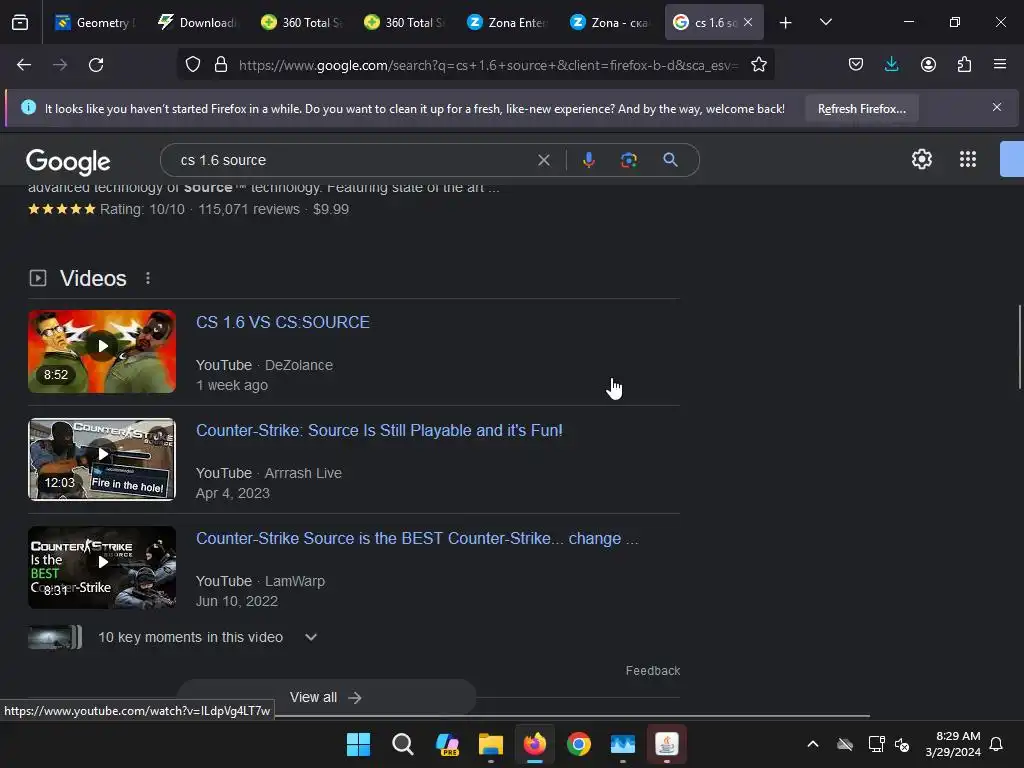Open the Firefox downloads panel
Image resolution: width=1024 pixels, height=768 pixels.
[891, 65]
